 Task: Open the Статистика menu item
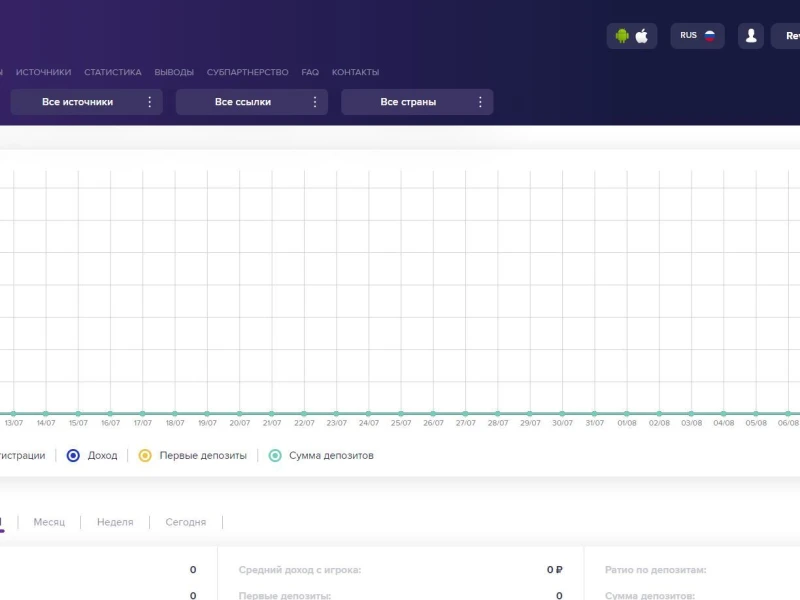point(112,72)
